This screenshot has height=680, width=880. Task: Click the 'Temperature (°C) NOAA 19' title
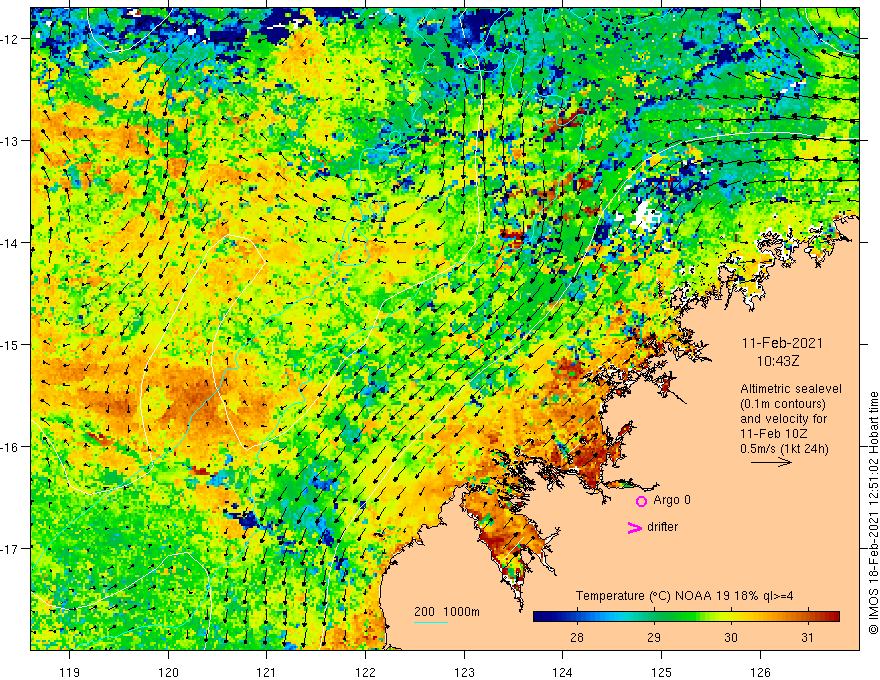[x=653, y=596]
